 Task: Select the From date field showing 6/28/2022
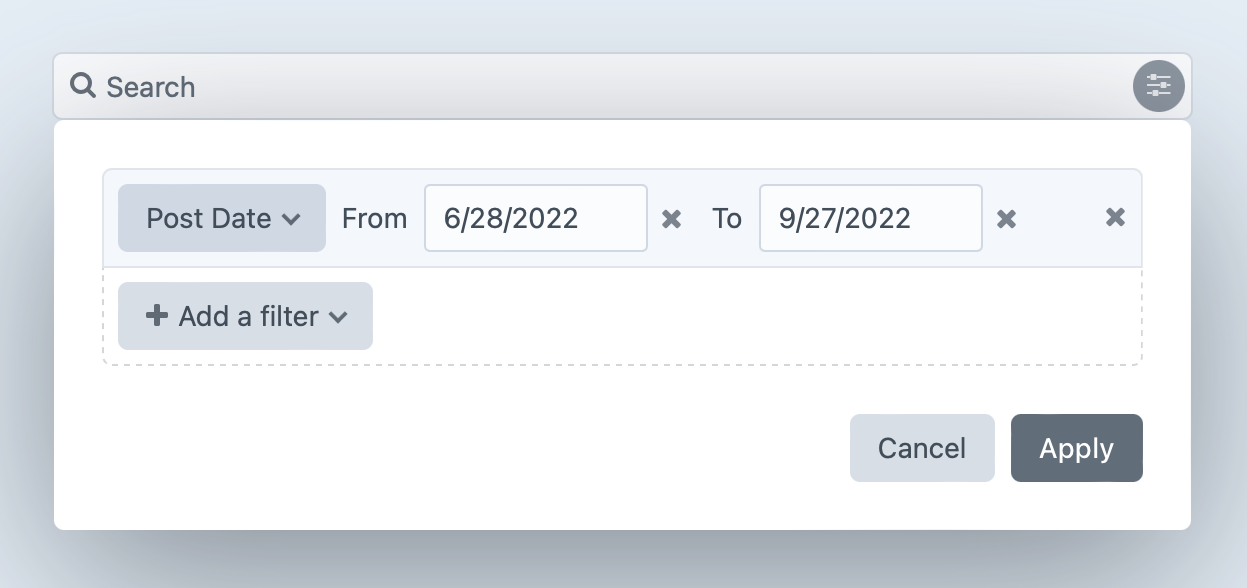[536, 218]
